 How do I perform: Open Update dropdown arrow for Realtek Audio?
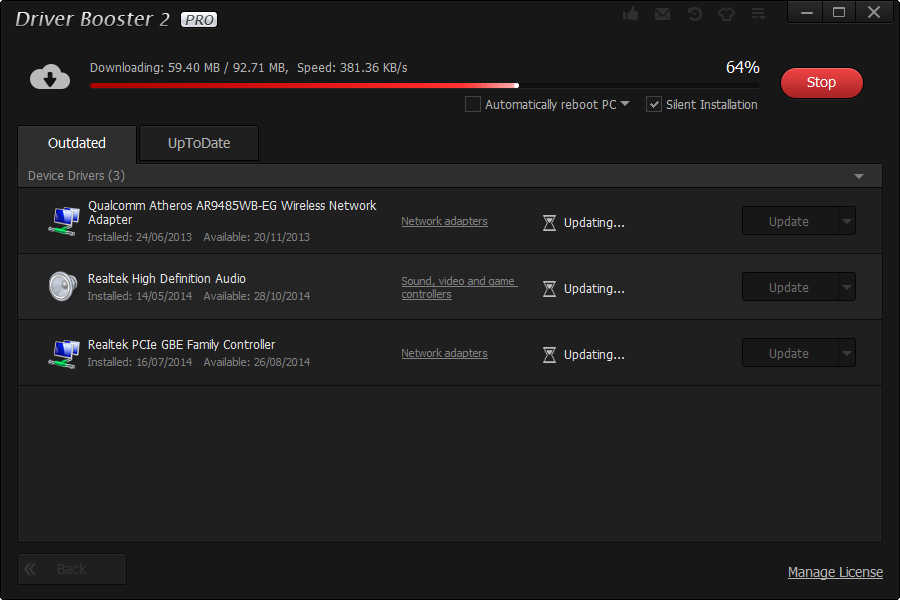pyautogui.click(x=847, y=287)
